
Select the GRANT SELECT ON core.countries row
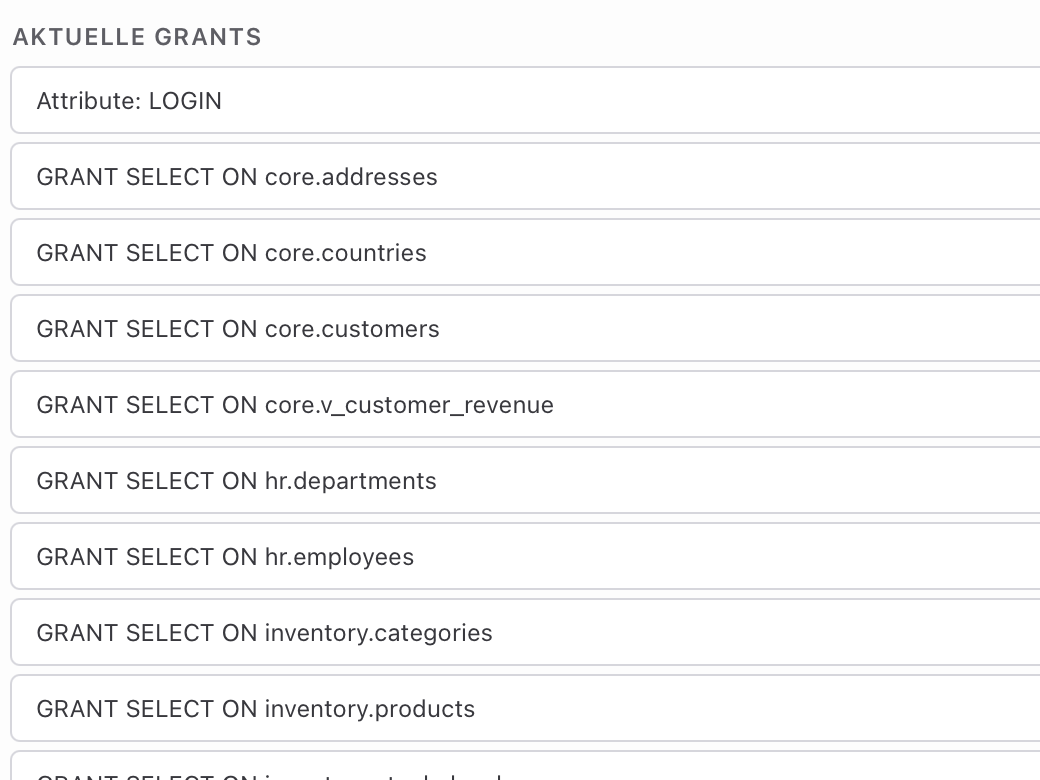(x=525, y=252)
